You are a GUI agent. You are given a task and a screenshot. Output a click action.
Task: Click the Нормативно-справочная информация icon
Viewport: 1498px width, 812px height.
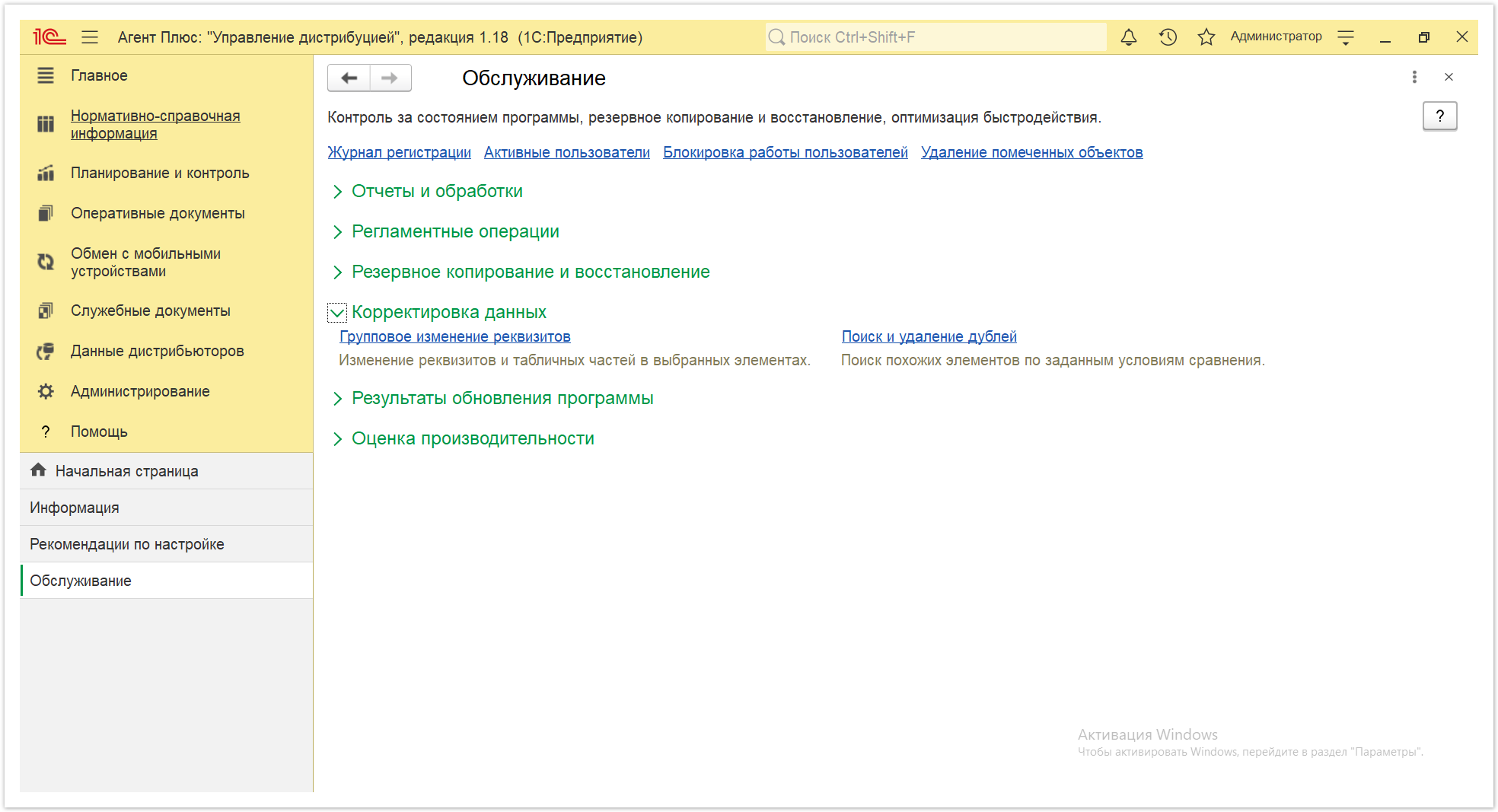pos(46,124)
